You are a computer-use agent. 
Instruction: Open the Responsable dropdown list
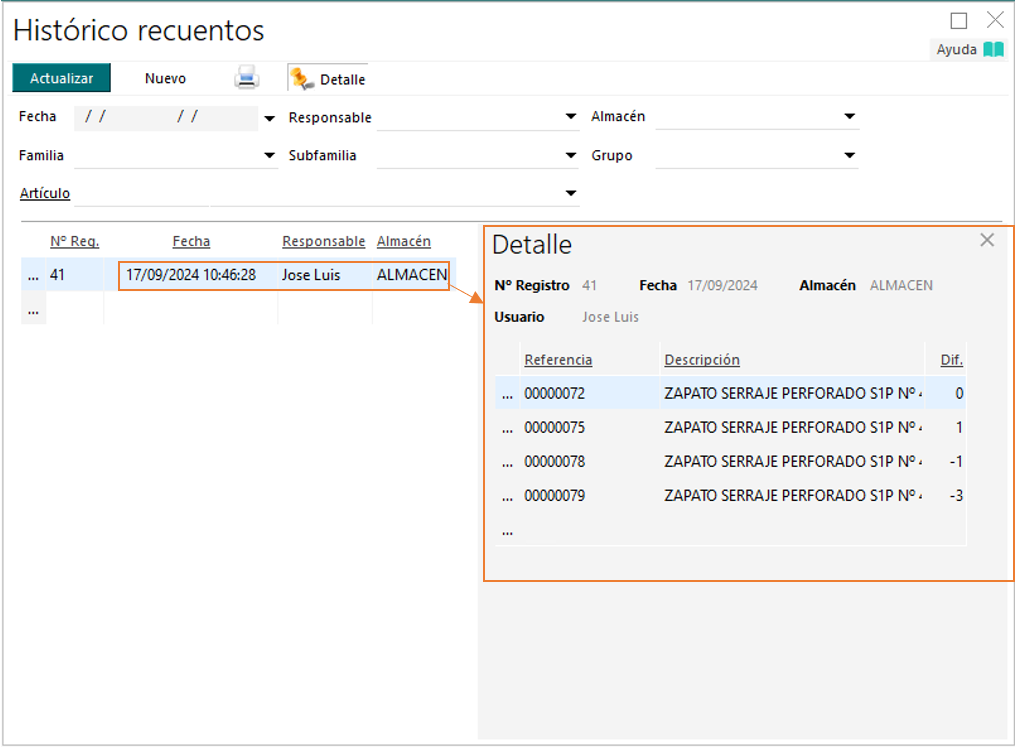[x=571, y=117]
